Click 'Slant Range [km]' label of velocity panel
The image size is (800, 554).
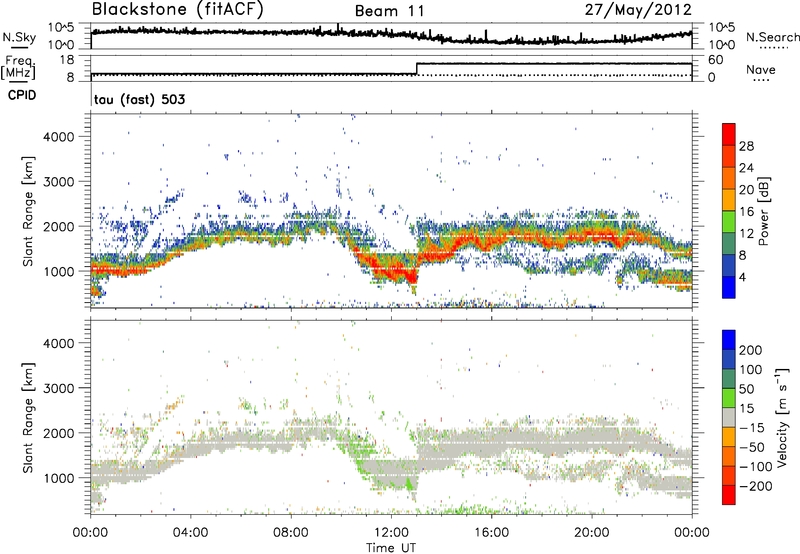point(28,418)
